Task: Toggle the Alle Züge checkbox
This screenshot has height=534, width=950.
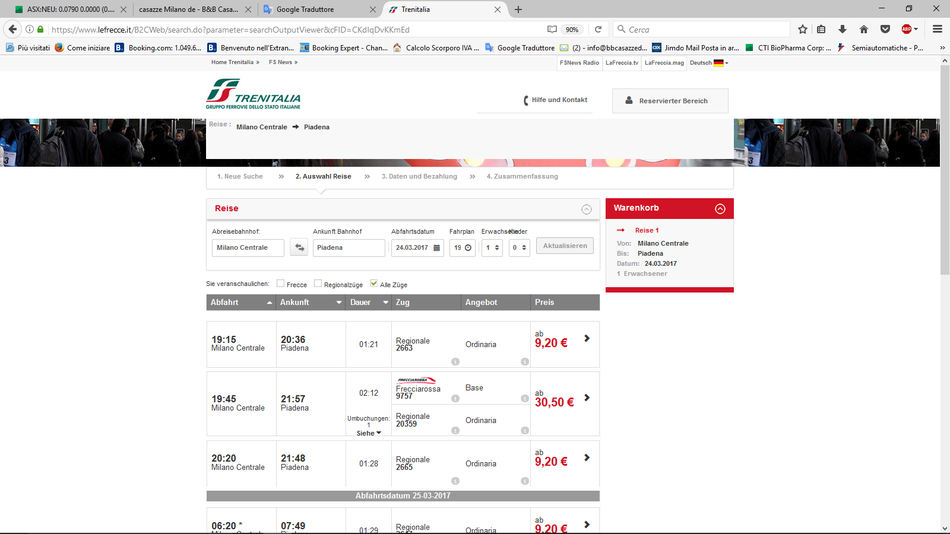Action: (x=374, y=283)
